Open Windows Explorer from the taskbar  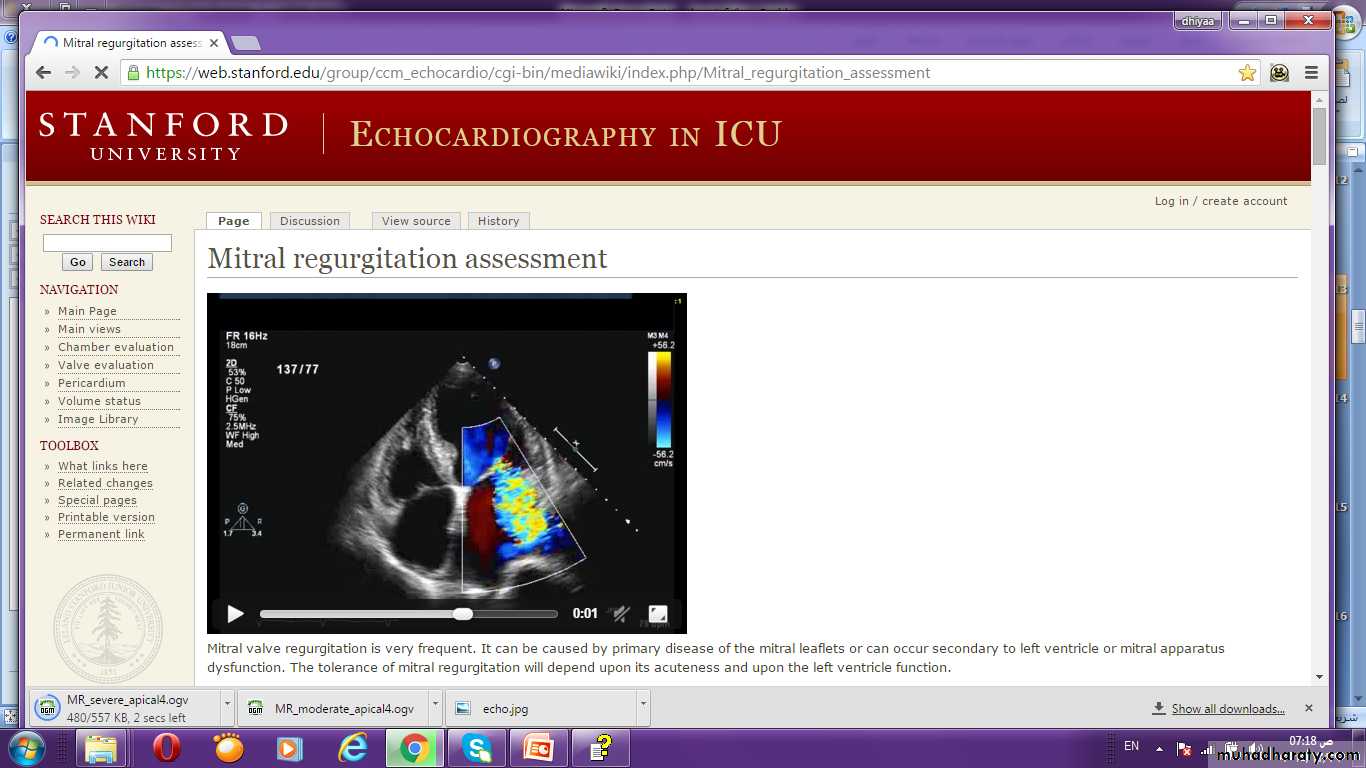coord(100,748)
